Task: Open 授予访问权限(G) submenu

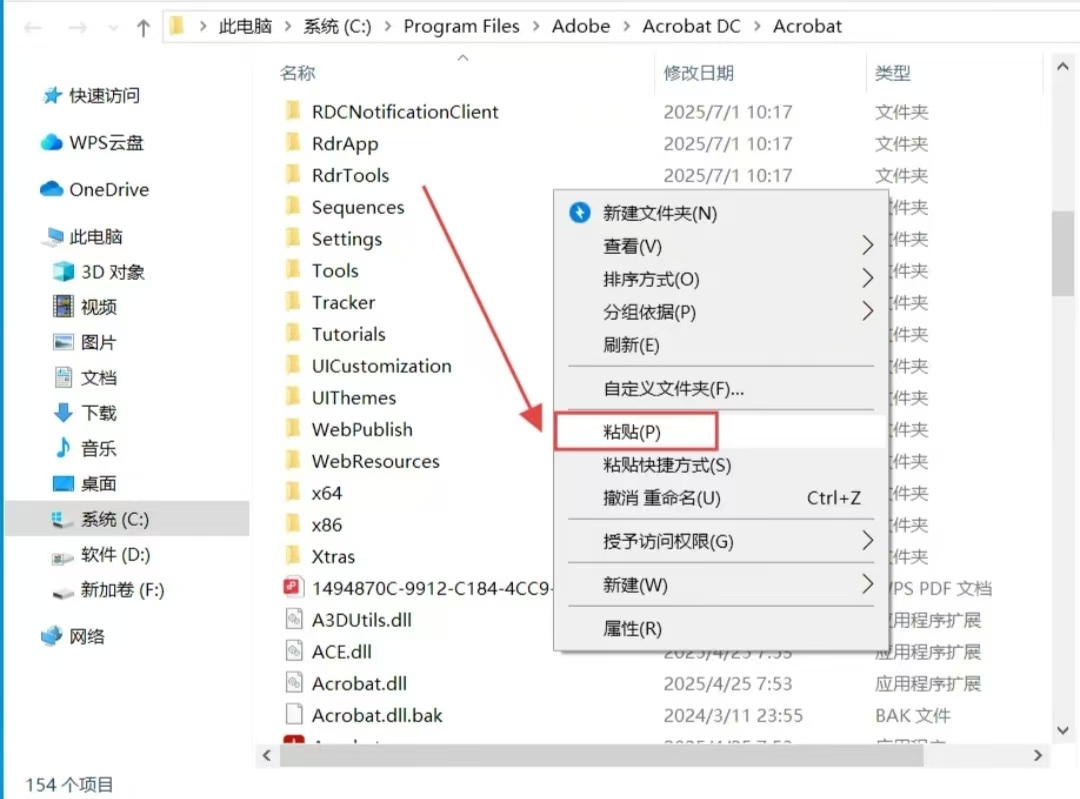Action: click(x=720, y=541)
